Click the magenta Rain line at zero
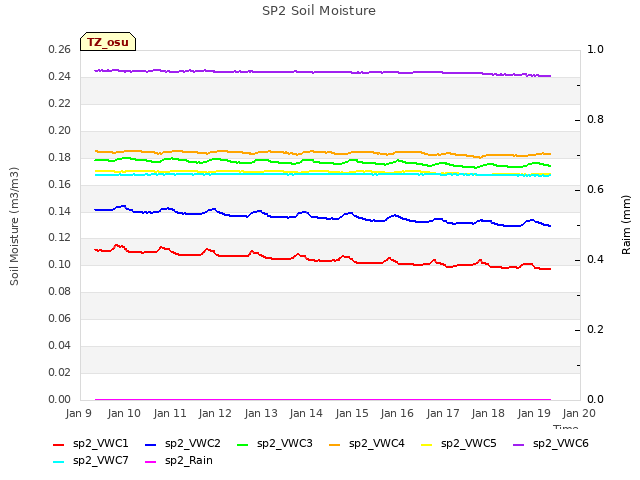 coord(322,400)
